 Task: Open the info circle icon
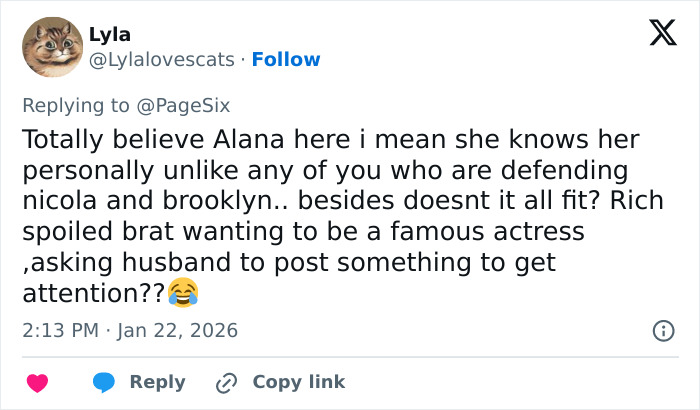click(662, 330)
